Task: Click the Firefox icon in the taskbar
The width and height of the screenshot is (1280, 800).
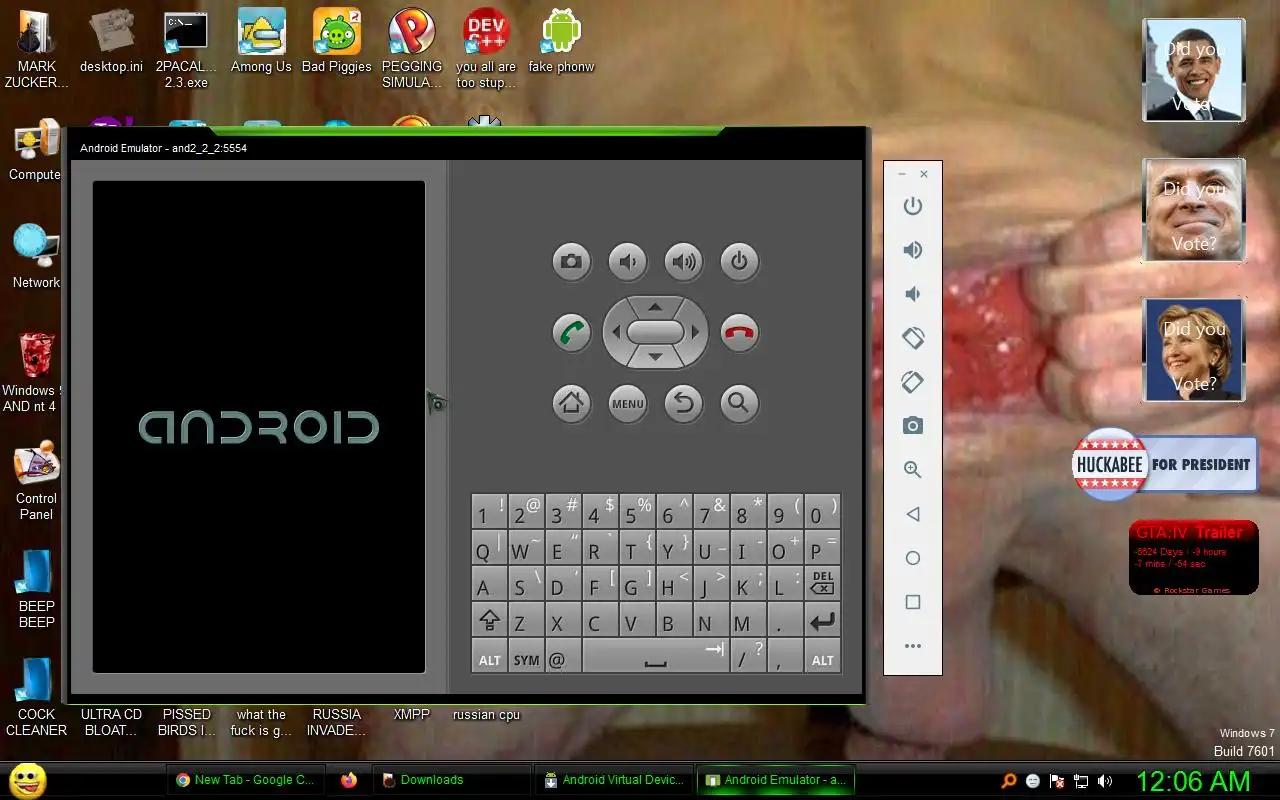Action: [x=348, y=780]
